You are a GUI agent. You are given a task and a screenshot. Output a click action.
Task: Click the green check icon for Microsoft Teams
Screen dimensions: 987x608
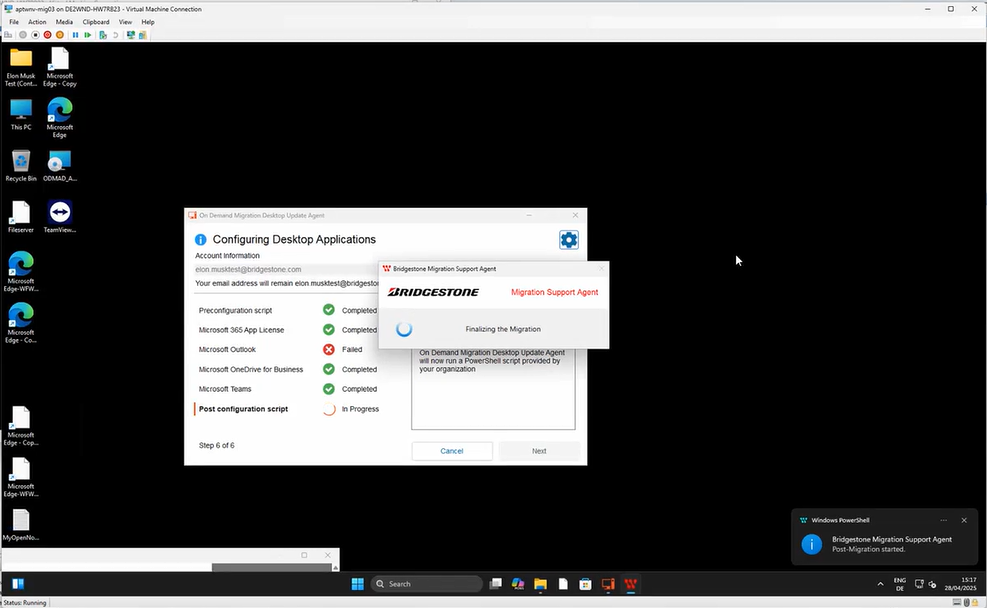(x=329, y=389)
